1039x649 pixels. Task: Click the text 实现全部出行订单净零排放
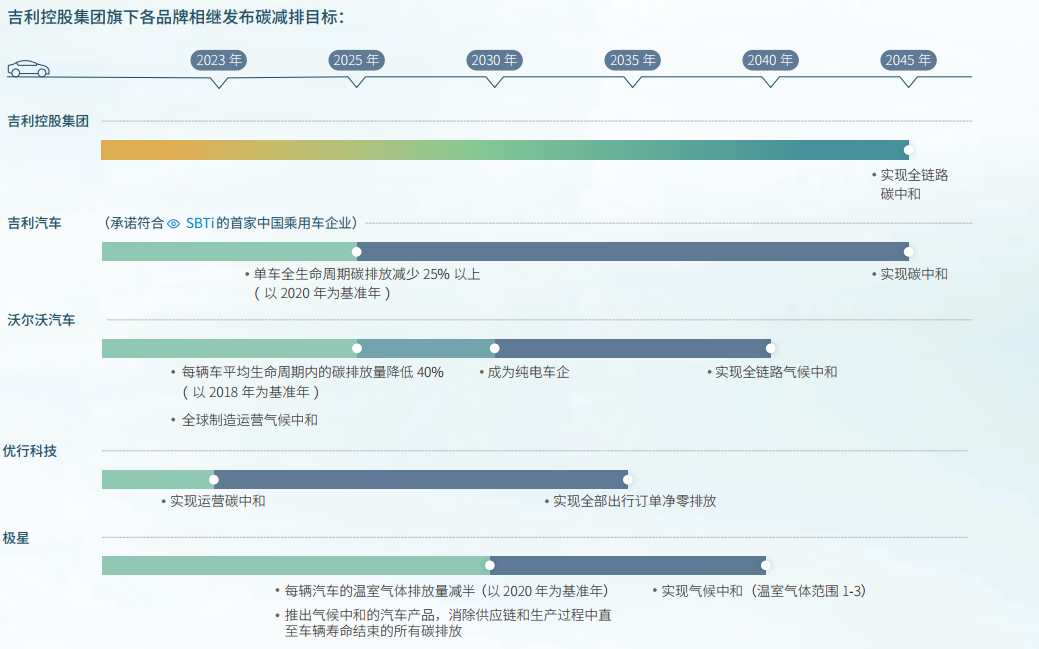(635, 501)
